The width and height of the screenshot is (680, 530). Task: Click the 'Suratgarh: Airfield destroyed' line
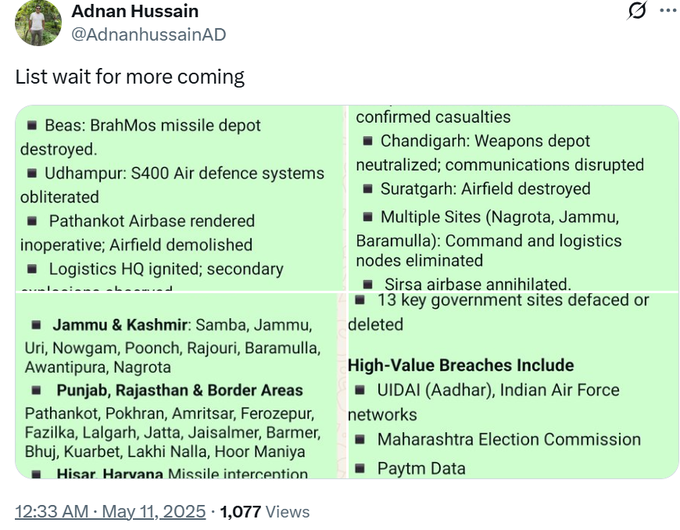pyautogui.click(x=484, y=189)
